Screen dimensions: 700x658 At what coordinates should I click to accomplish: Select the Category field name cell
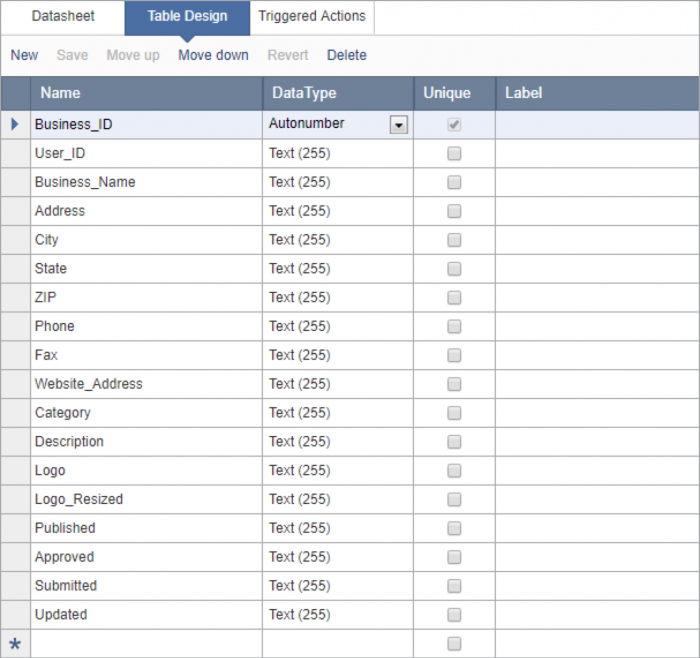click(146, 413)
